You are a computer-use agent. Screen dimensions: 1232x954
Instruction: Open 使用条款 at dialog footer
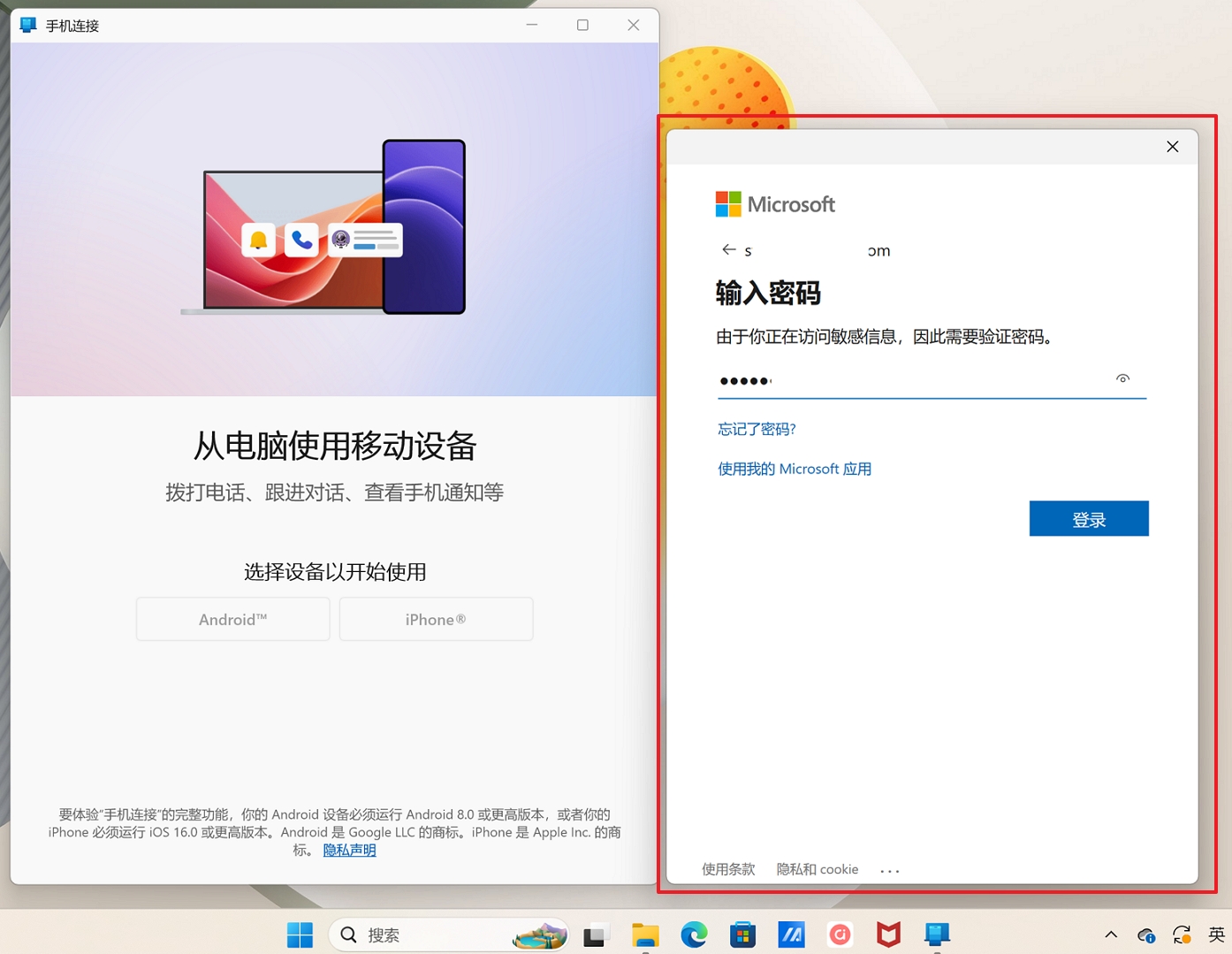click(728, 869)
